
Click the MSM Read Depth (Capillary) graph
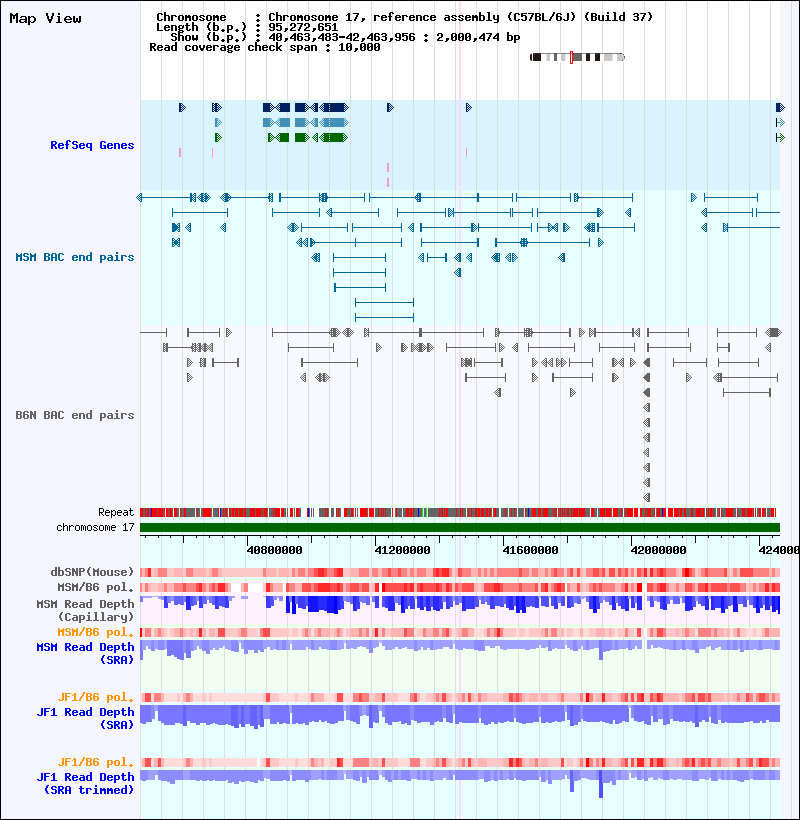click(x=460, y=605)
